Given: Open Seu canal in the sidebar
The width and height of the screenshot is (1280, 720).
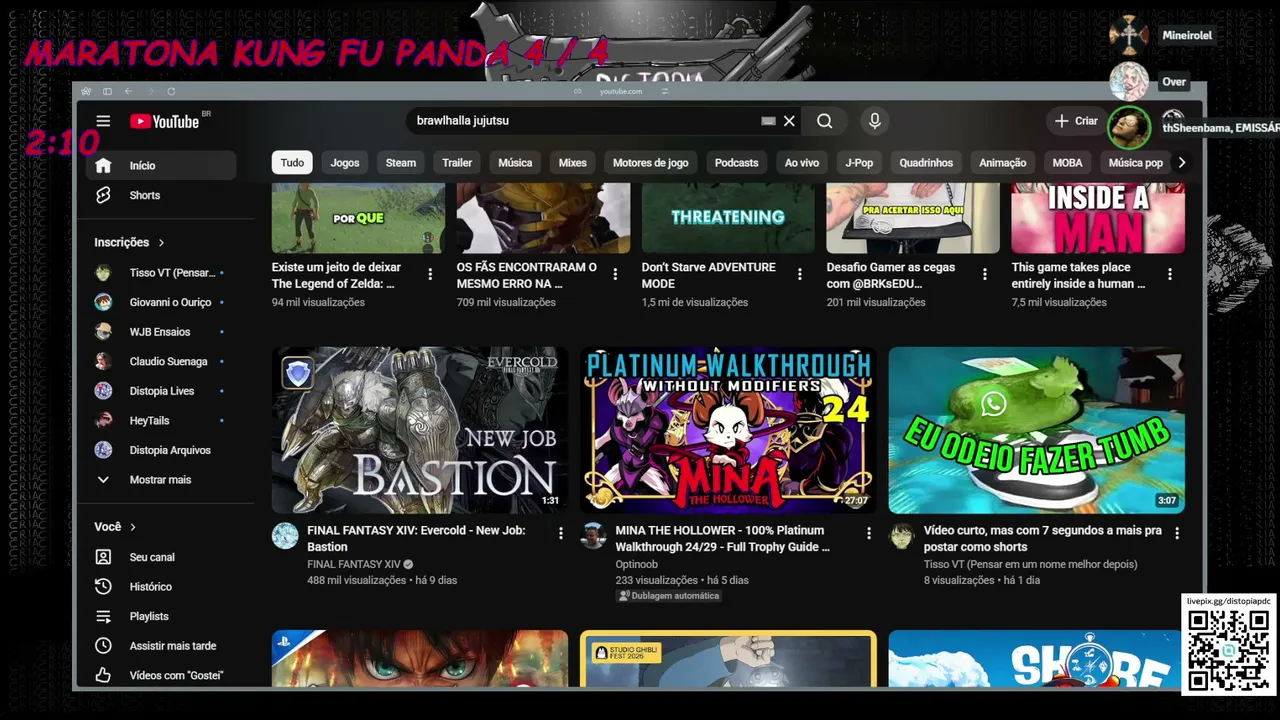Looking at the screenshot, I should [x=161, y=557].
